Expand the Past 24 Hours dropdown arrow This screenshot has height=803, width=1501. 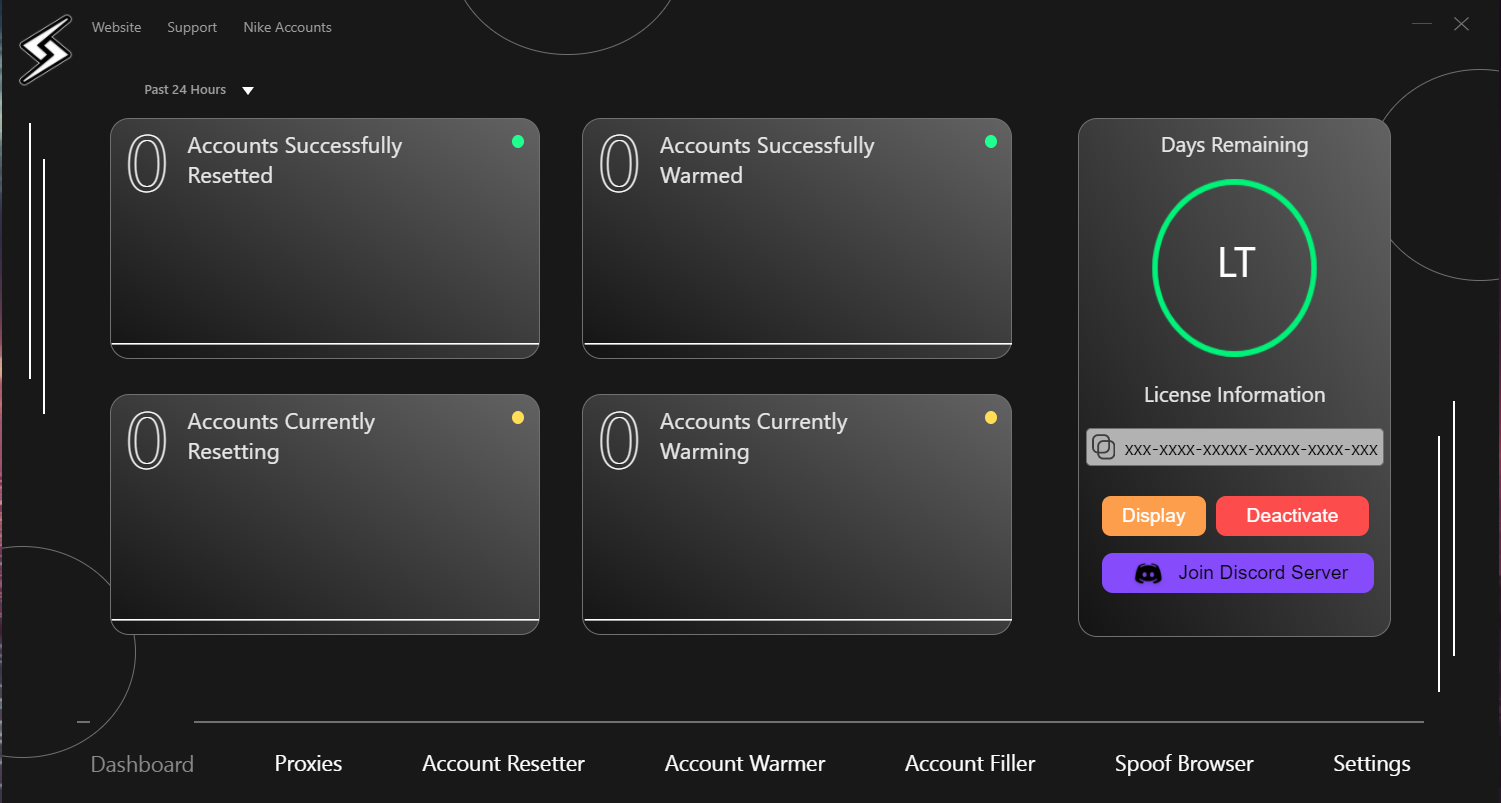tap(248, 91)
